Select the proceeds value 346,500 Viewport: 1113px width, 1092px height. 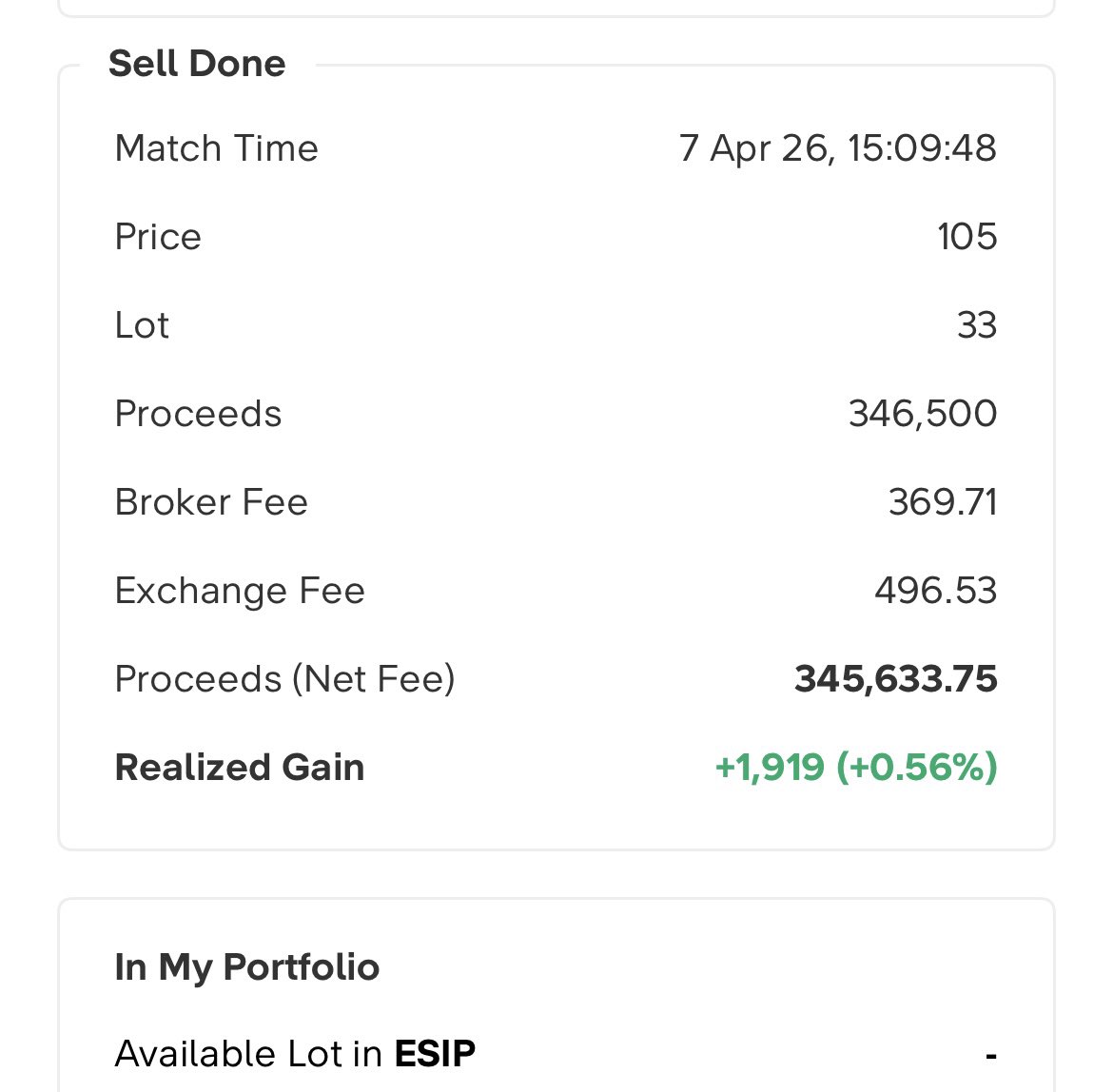click(x=923, y=414)
